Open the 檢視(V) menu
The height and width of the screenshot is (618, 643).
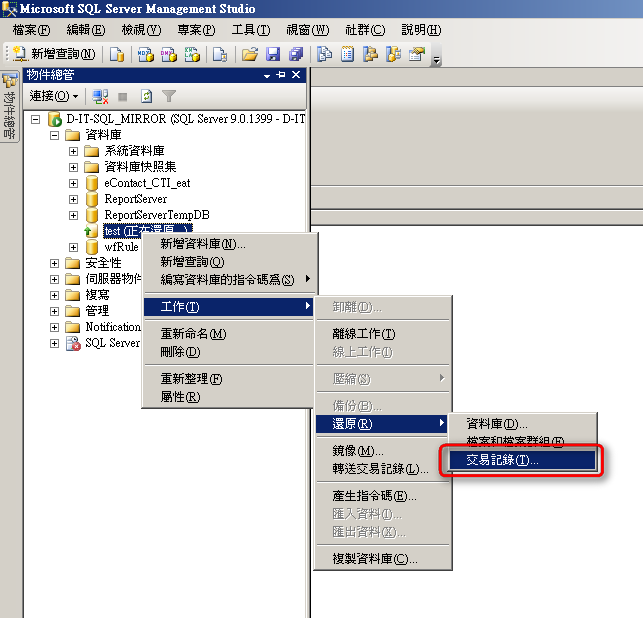pyautogui.click(x=141, y=30)
